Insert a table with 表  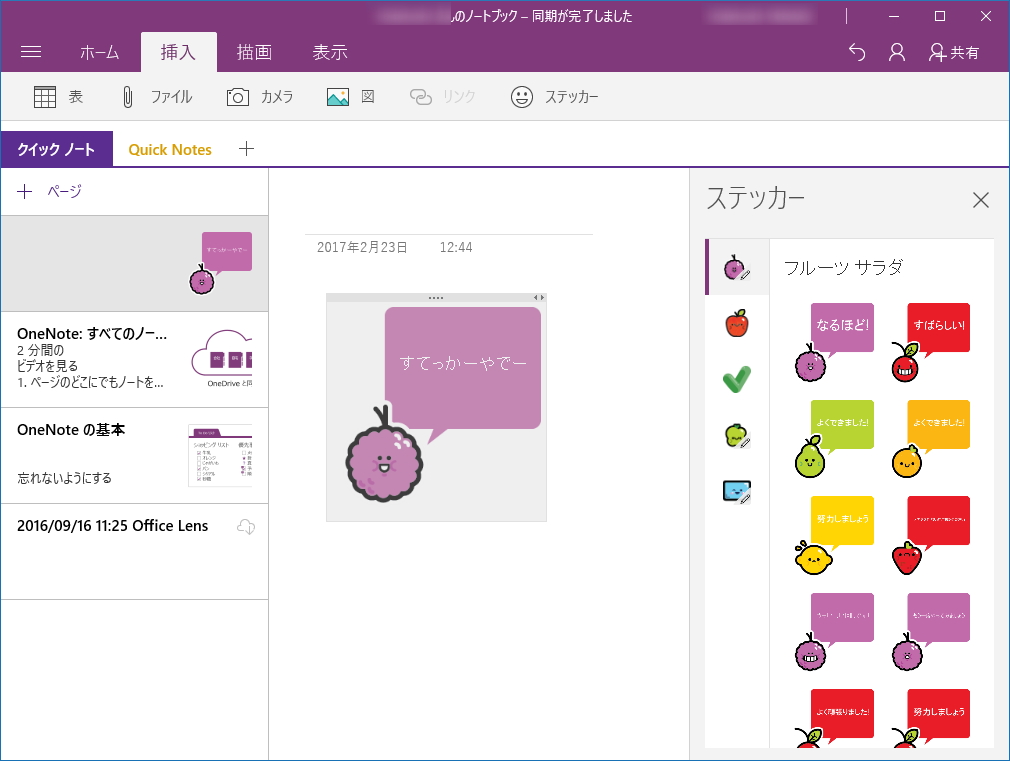point(58,97)
